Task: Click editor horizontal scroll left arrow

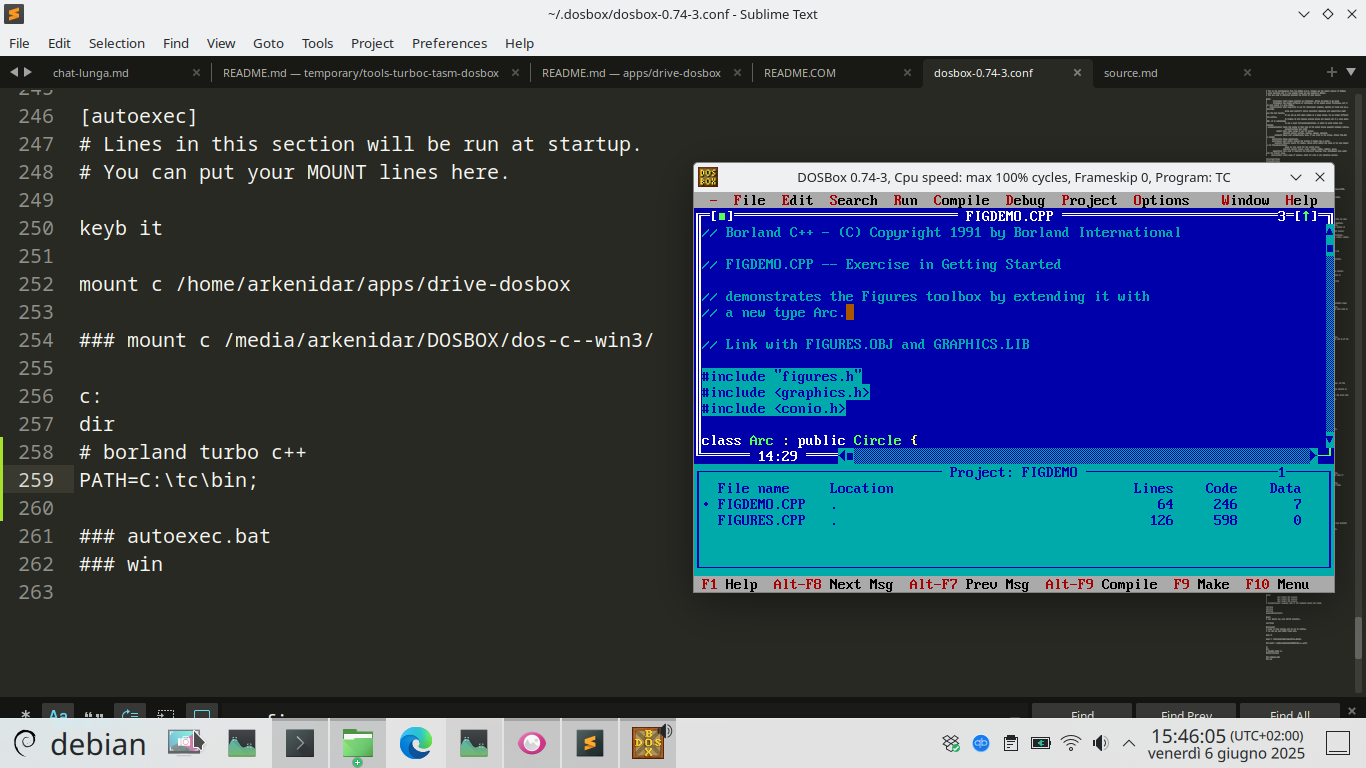Action: 842,456
